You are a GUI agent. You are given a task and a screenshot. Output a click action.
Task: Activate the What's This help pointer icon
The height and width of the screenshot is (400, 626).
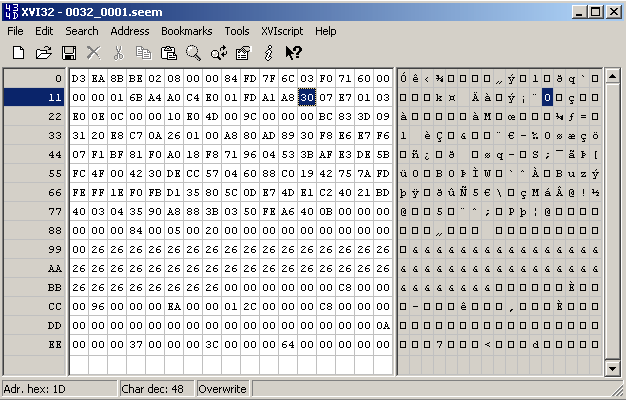click(293, 52)
